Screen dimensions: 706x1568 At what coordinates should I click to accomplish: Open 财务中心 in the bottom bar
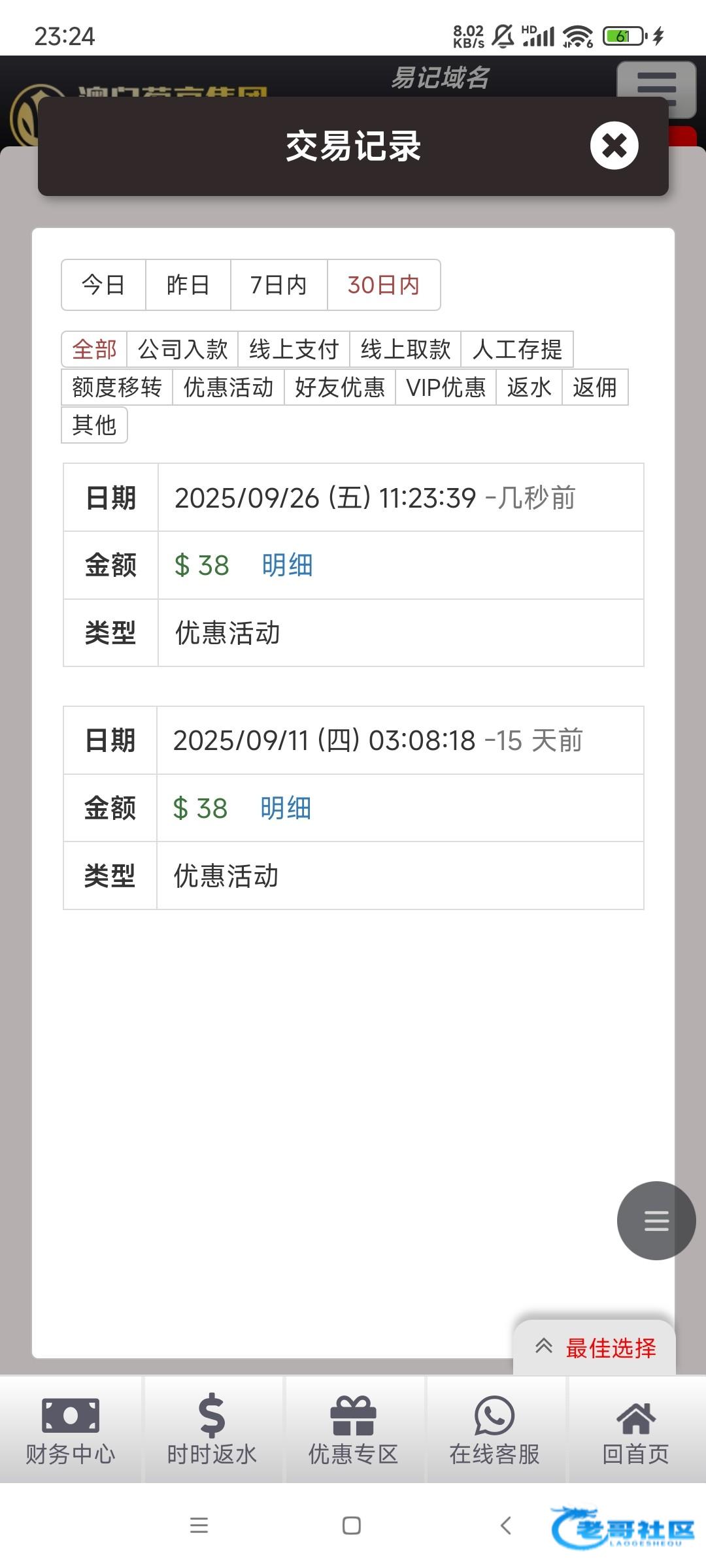tap(71, 1429)
